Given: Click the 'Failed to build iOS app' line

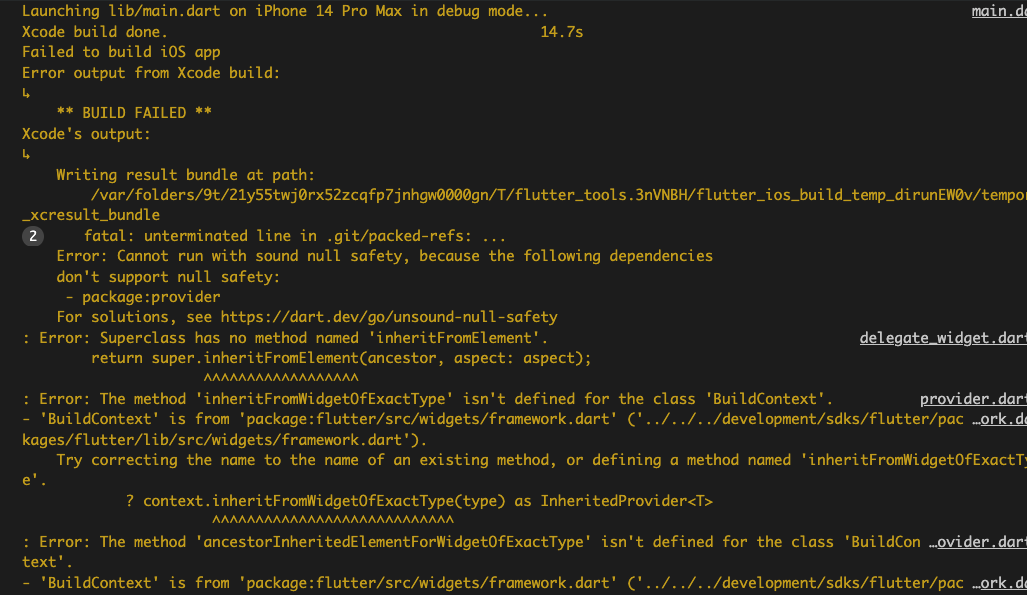Looking at the screenshot, I should [121, 52].
